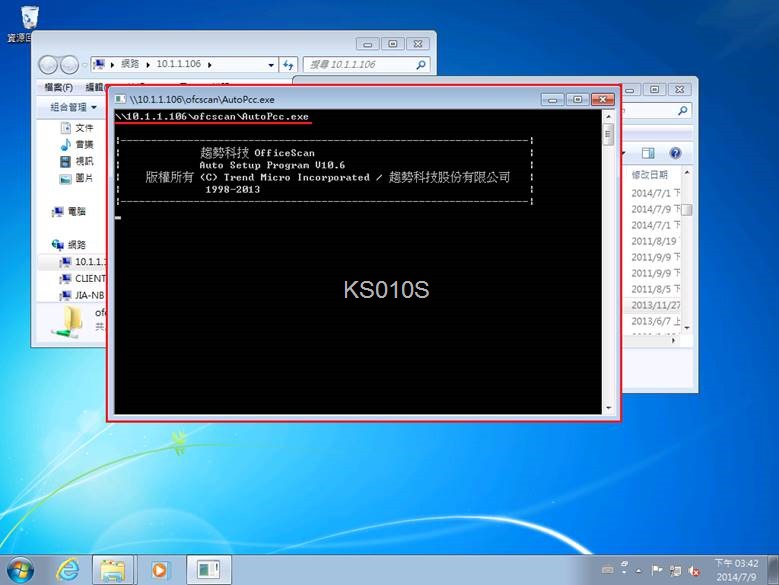779x585 pixels.
Task: Open Windows Media Player from the taskbar
Action: click(x=159, y=569)
